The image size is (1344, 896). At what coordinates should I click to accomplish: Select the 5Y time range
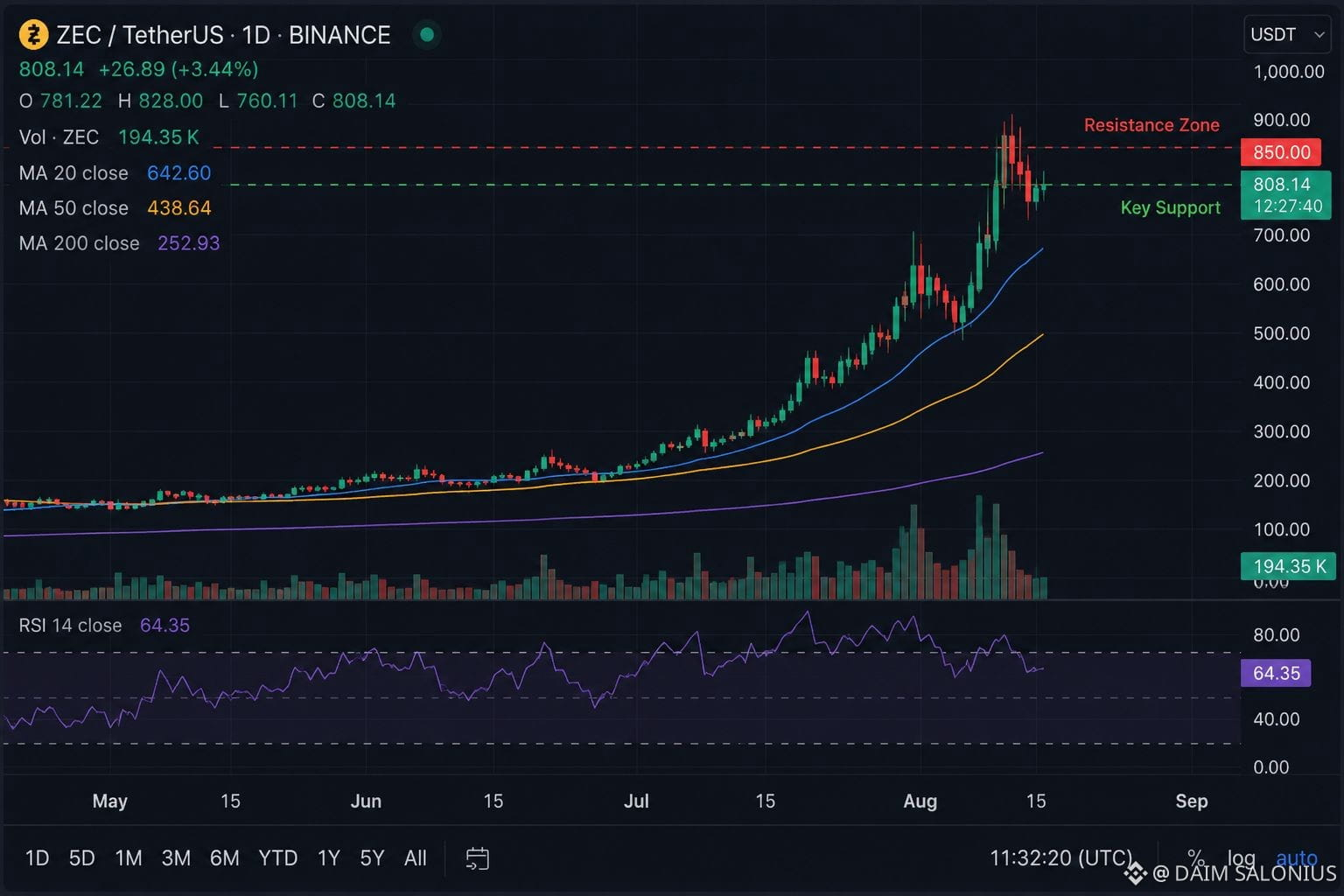click(x=372, y=858)
